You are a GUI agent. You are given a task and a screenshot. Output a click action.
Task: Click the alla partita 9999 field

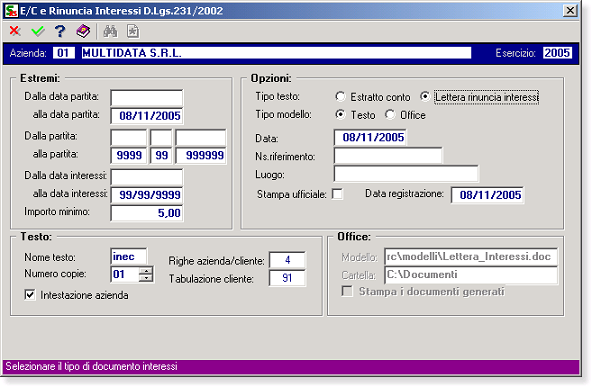pyautogui.click(x=129, y=155)
